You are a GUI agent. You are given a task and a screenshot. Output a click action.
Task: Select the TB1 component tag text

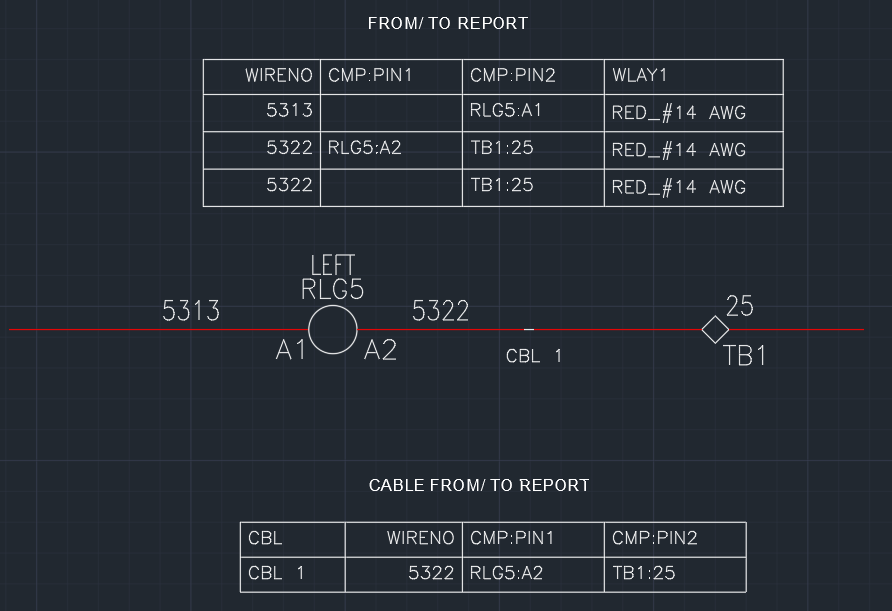pos(744,356)
